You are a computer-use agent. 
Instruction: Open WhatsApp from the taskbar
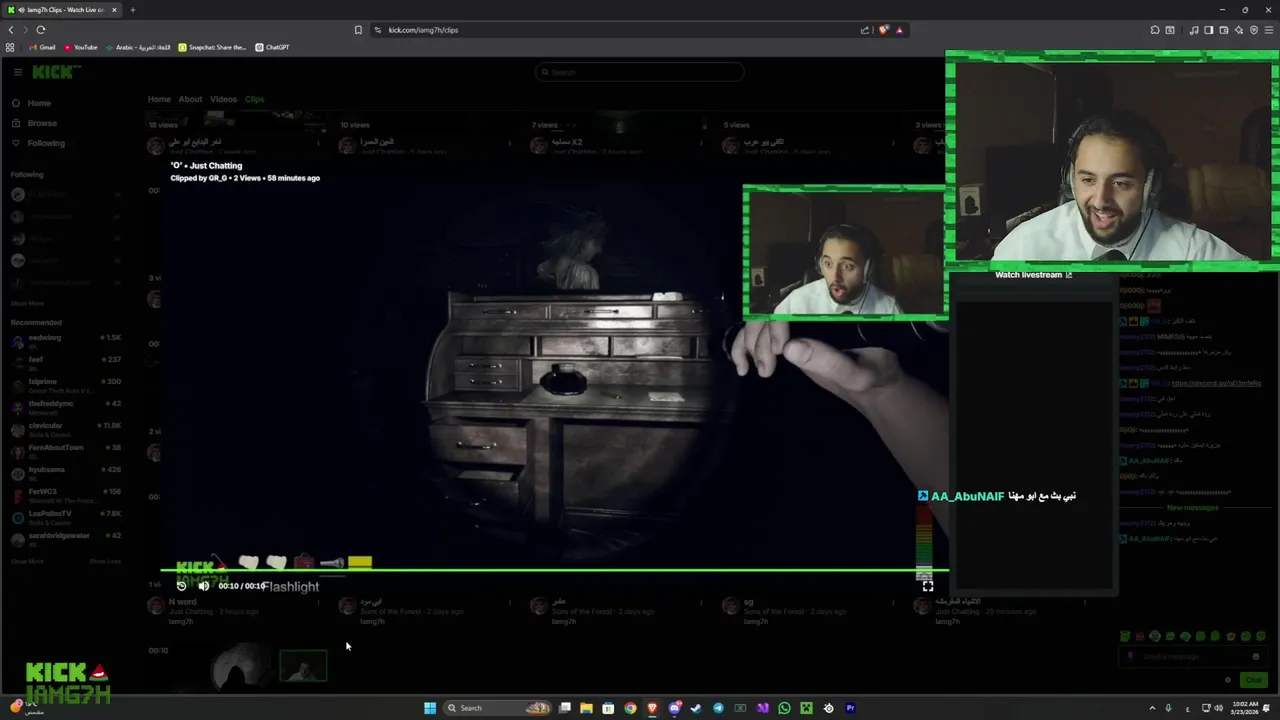pyautogui.click(x=784, y=708)
